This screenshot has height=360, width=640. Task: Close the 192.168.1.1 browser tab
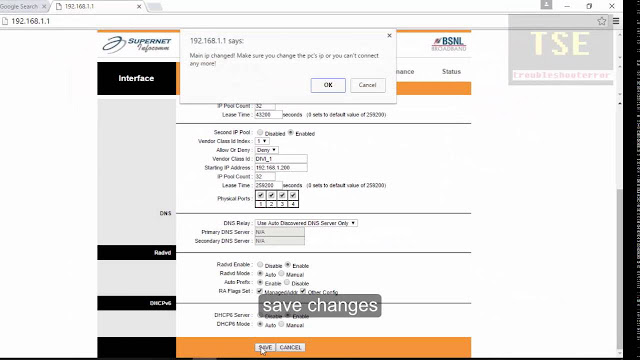coord(139,7)
